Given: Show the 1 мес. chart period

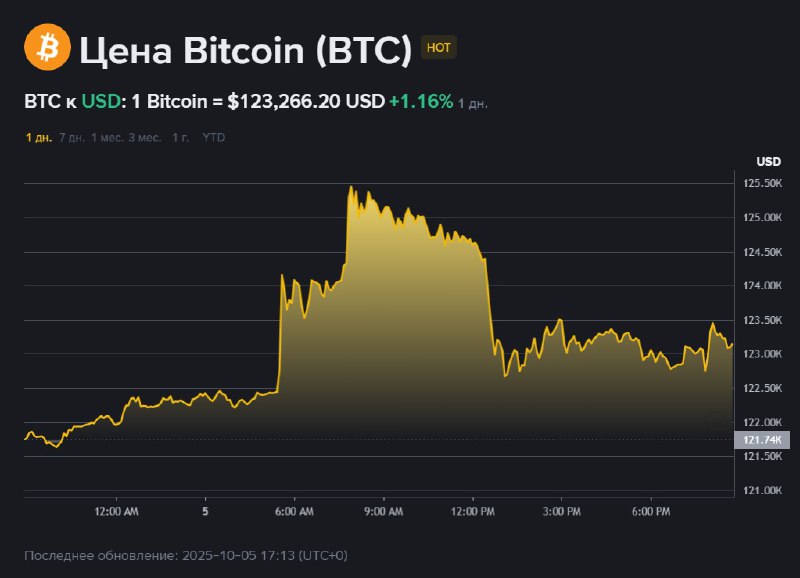Looking at the screenshot, I should 107,137.
